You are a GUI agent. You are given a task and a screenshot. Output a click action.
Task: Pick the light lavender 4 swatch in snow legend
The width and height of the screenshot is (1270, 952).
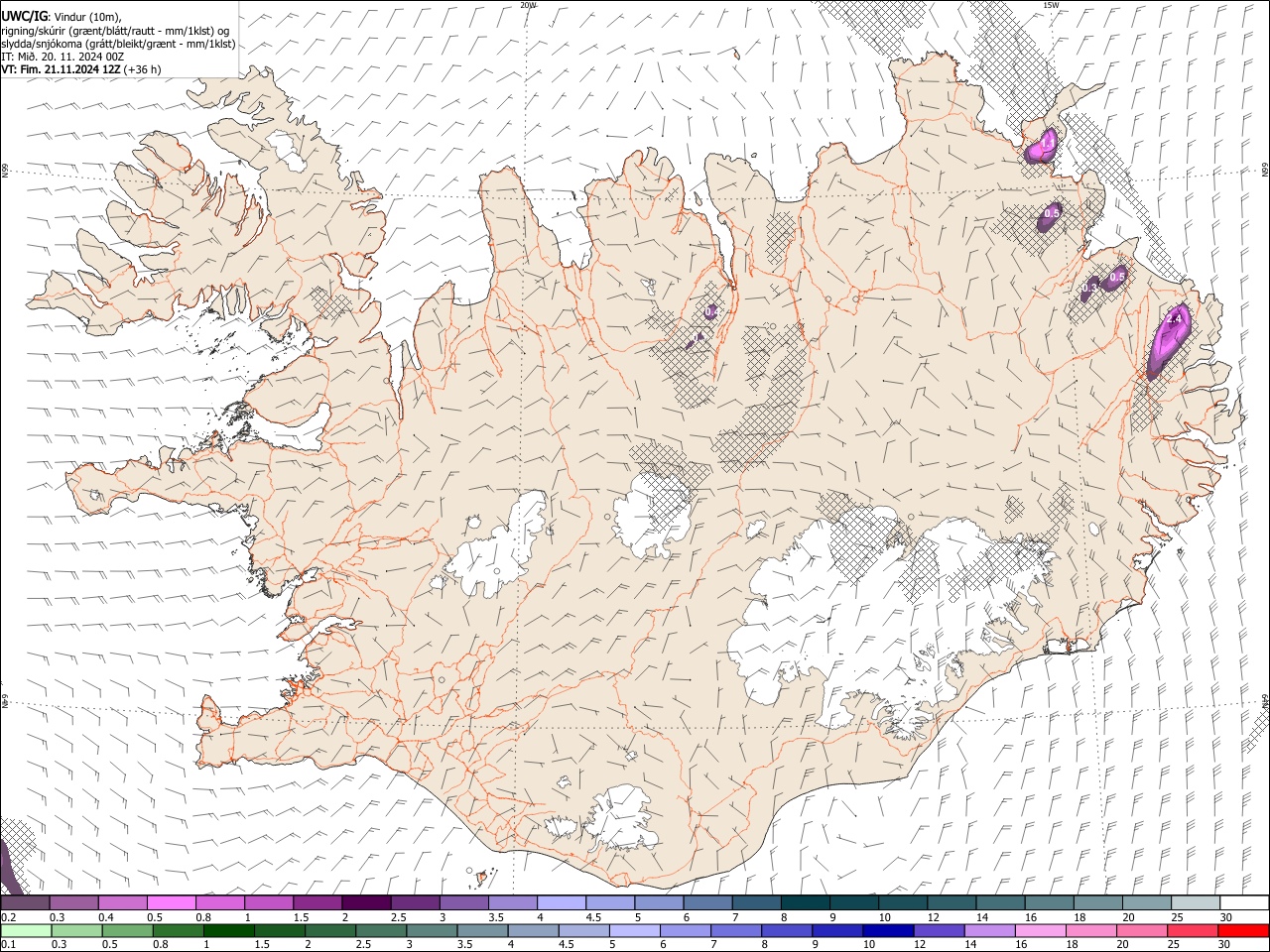pyautogui.click(x=562, y=903)
